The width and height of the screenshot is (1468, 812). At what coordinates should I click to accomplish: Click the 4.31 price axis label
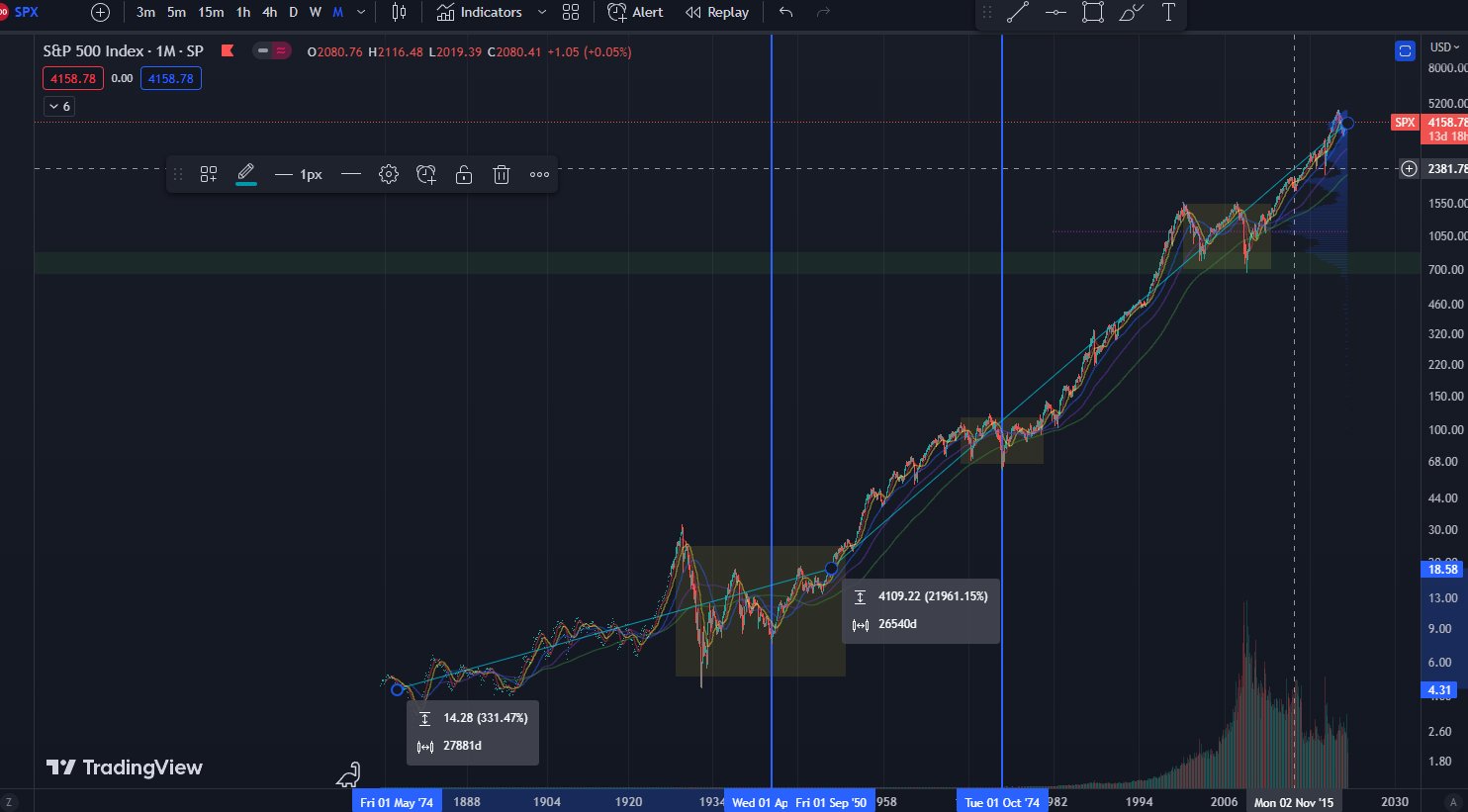click(1440, 690)
